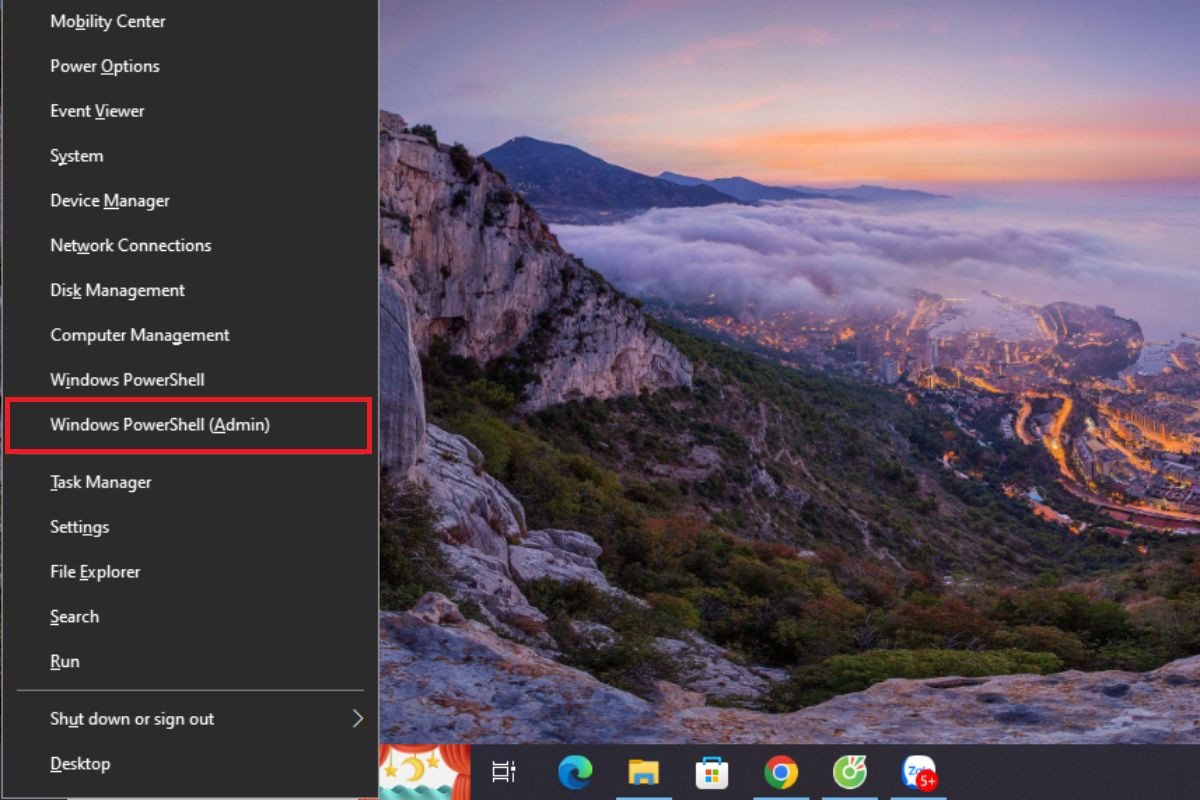Launch Windows PowerShell (Admin)
Image resolution: width=1200 pixels, height=800 pixels.
click(x=190, y=425)
